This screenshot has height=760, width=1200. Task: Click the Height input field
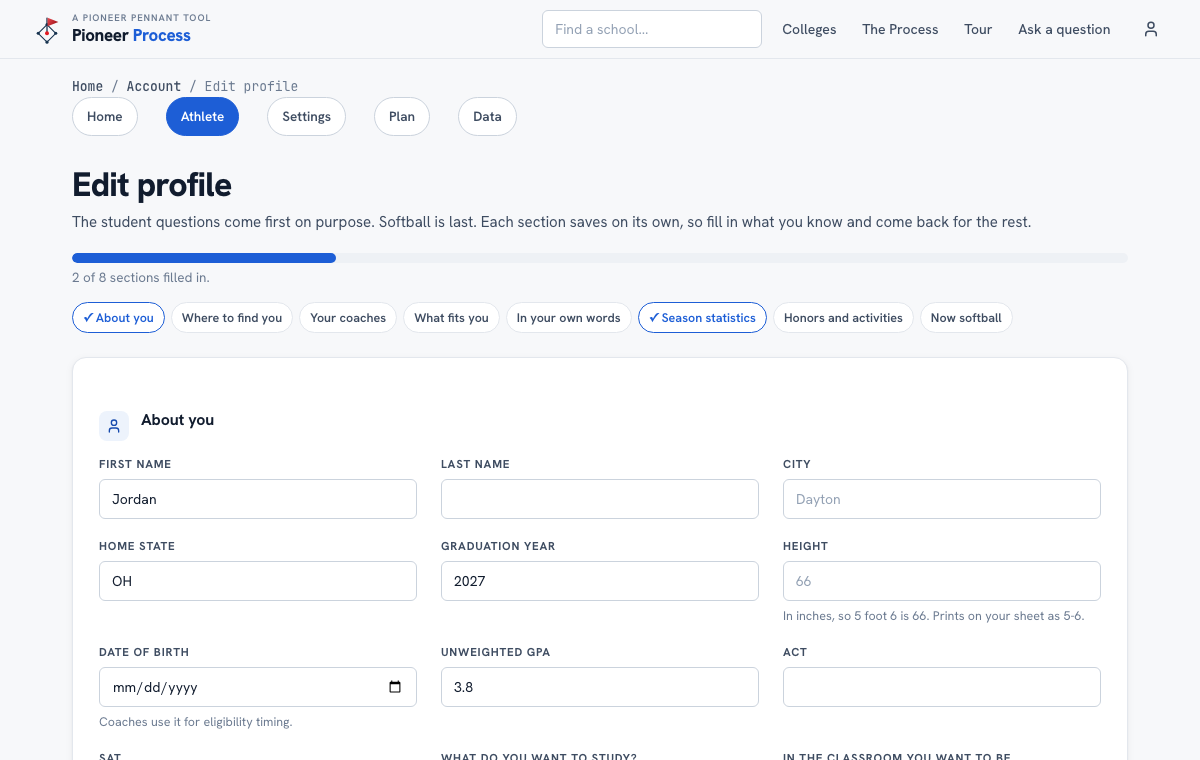pyautogui.click(x=942, y=581)
